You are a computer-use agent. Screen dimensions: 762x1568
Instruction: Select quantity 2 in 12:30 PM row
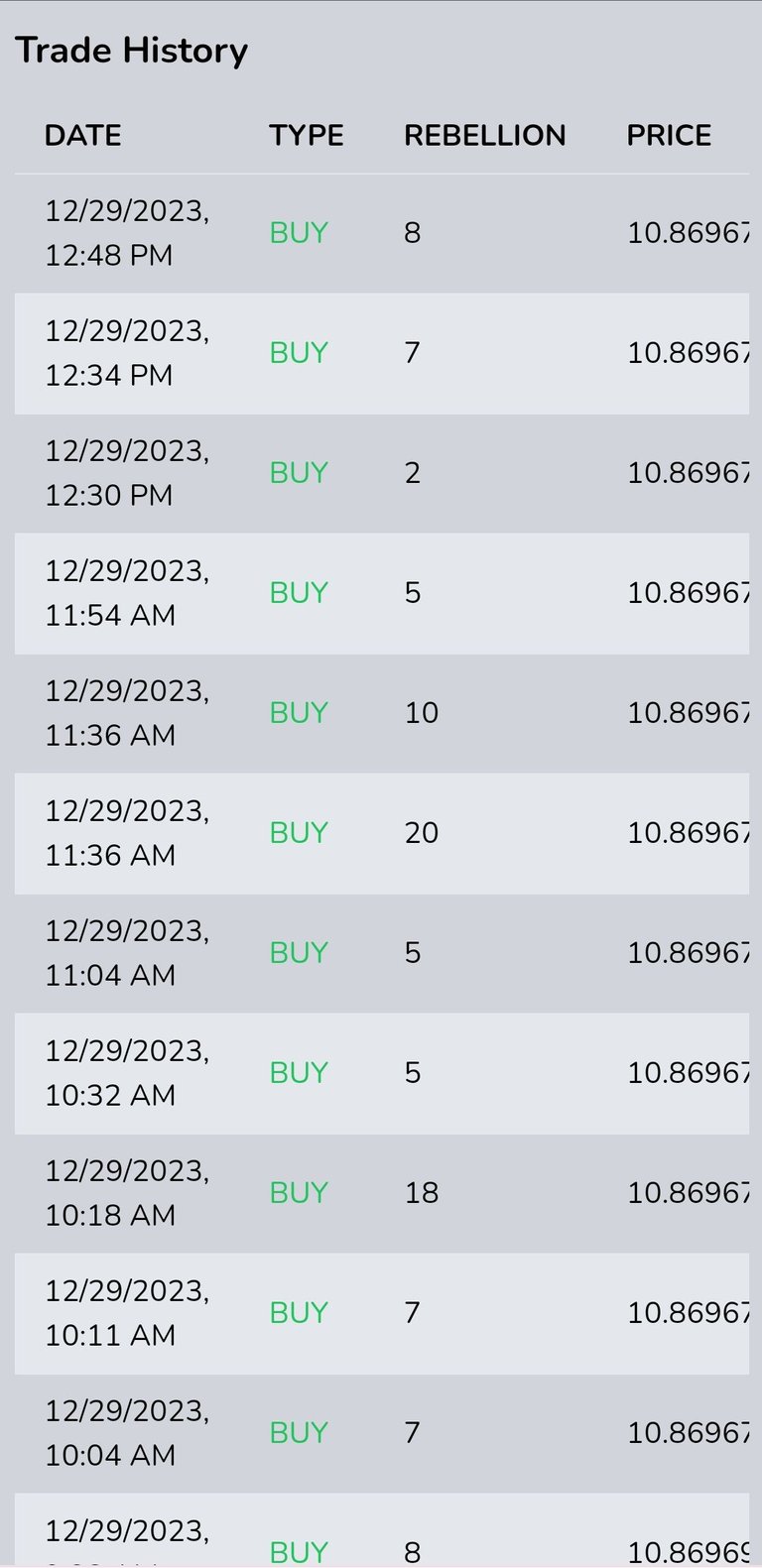(412, 473)
